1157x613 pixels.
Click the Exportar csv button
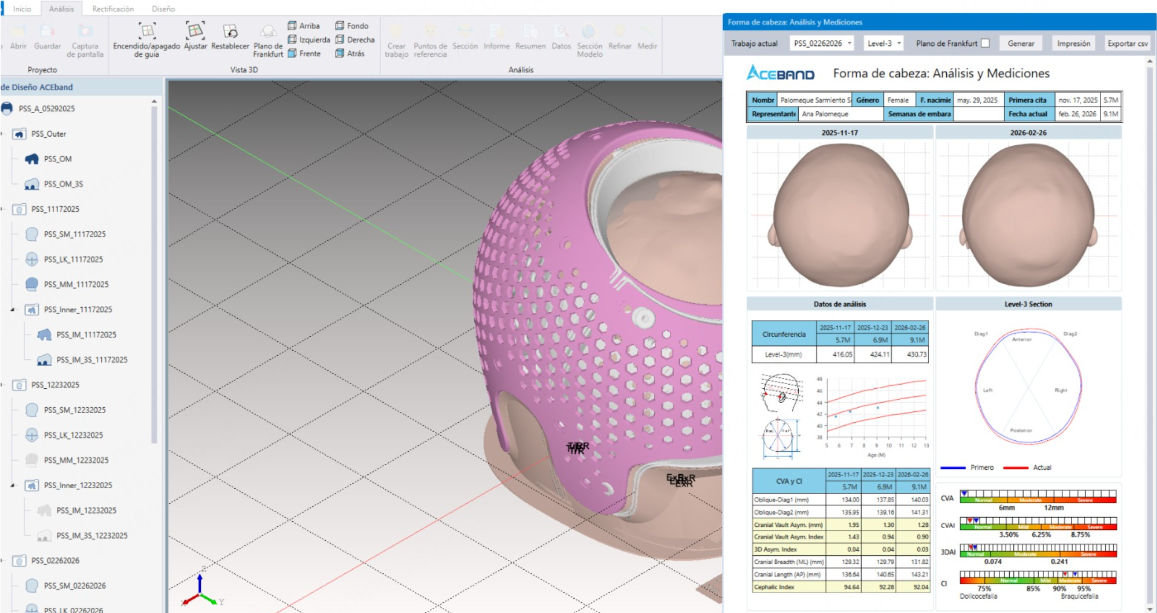click(1127, 44)
